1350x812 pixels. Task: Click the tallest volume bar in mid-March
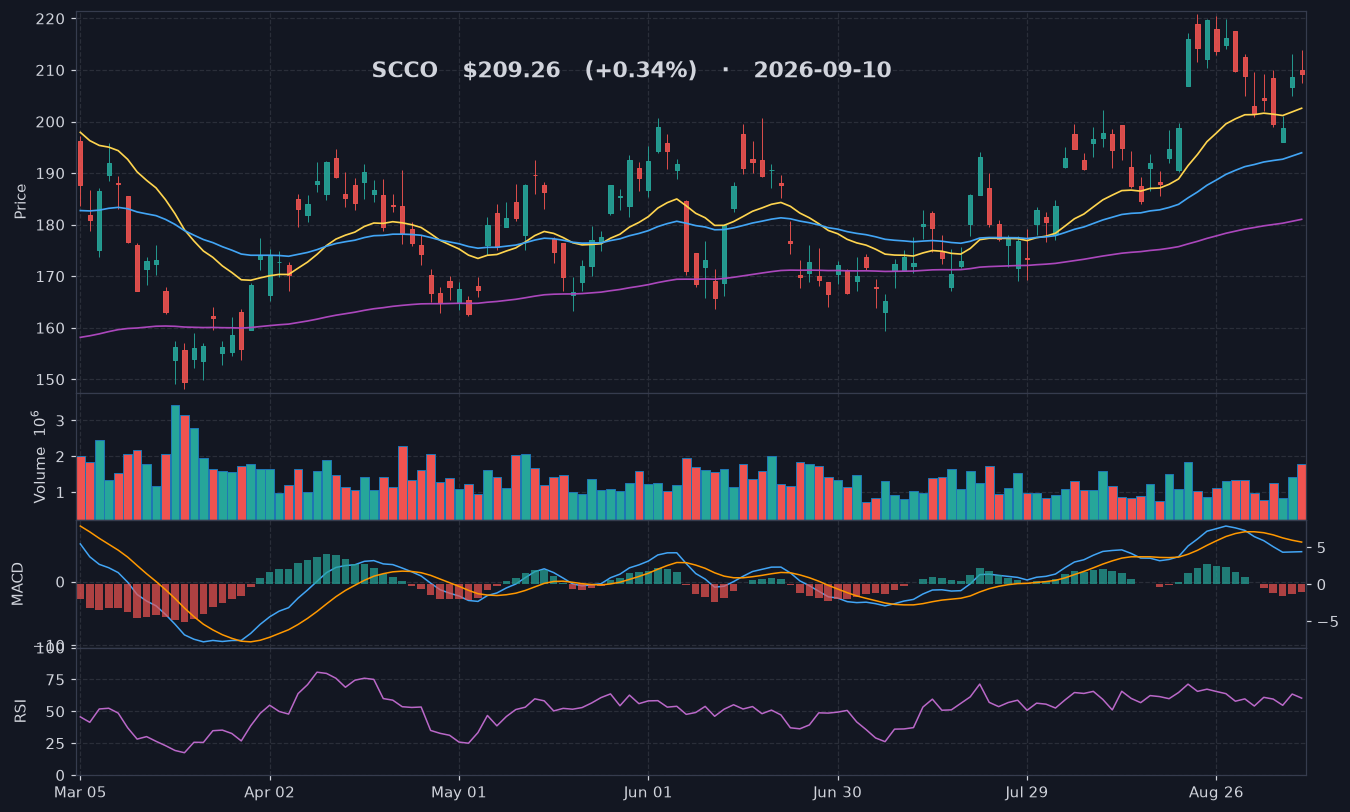[175, 462]
